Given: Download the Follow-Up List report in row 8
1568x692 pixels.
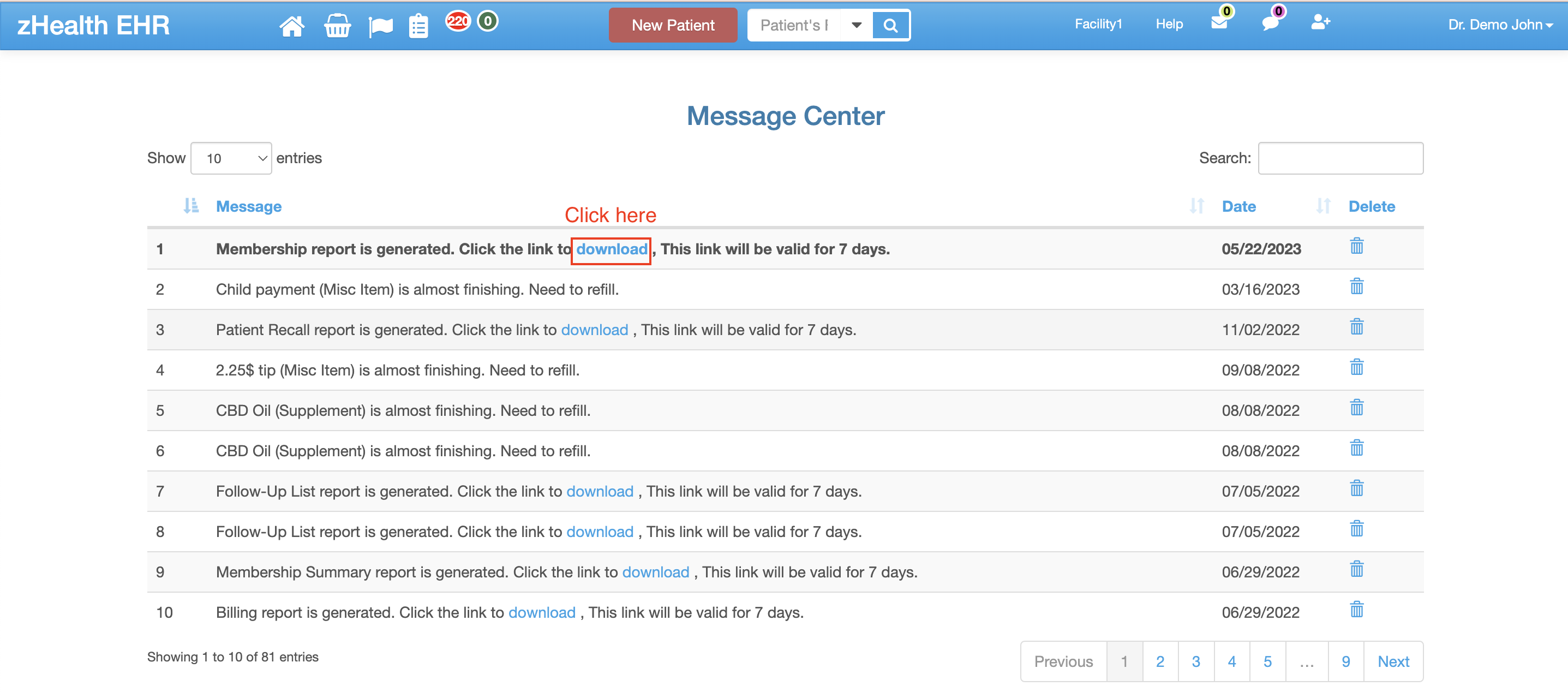Looking at the screenshot, I should pyautogui.click(x=600, y=532).
